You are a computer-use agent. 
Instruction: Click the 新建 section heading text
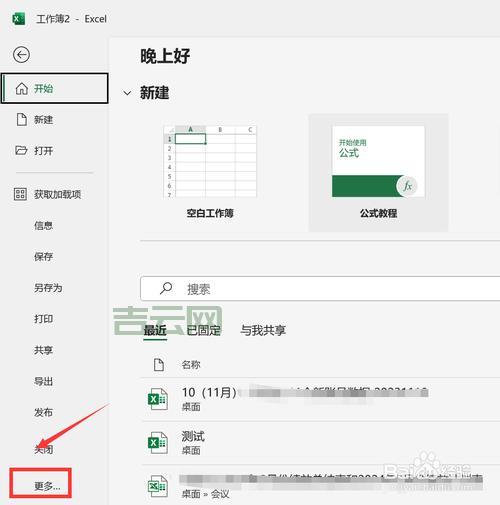pyautogui.click(x=154, y=93)
